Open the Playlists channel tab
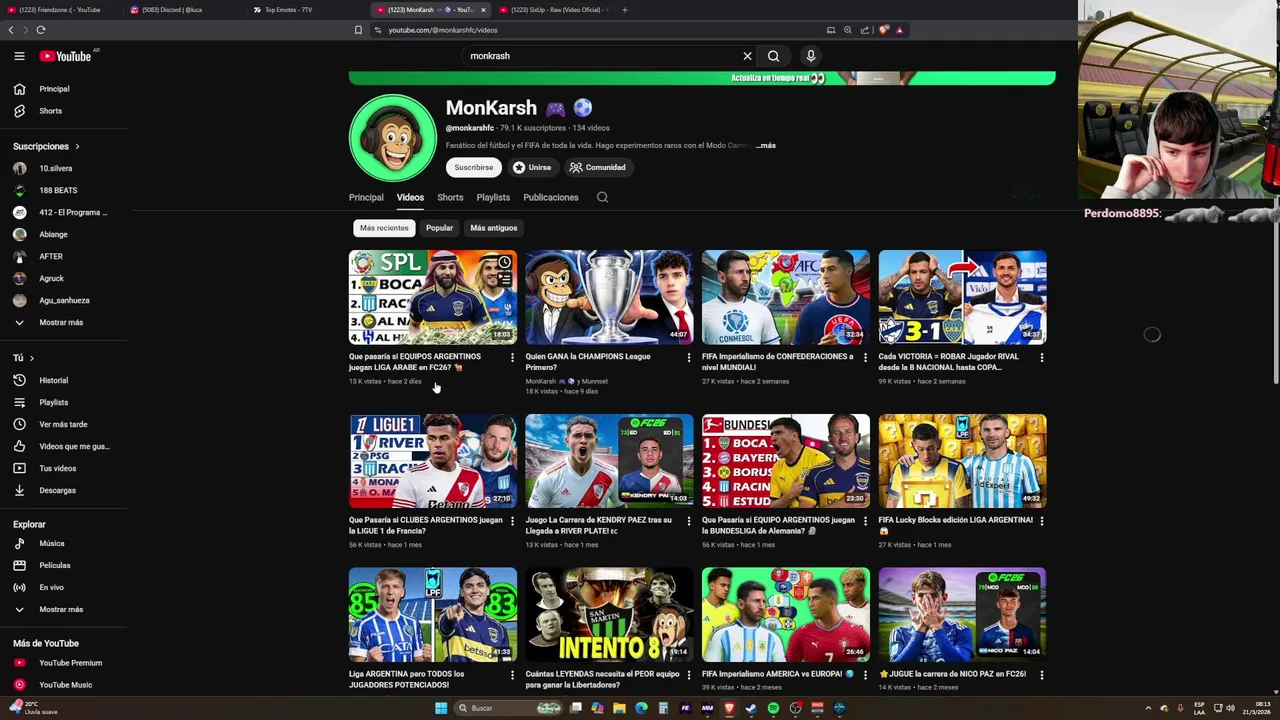 click(493, 197)
